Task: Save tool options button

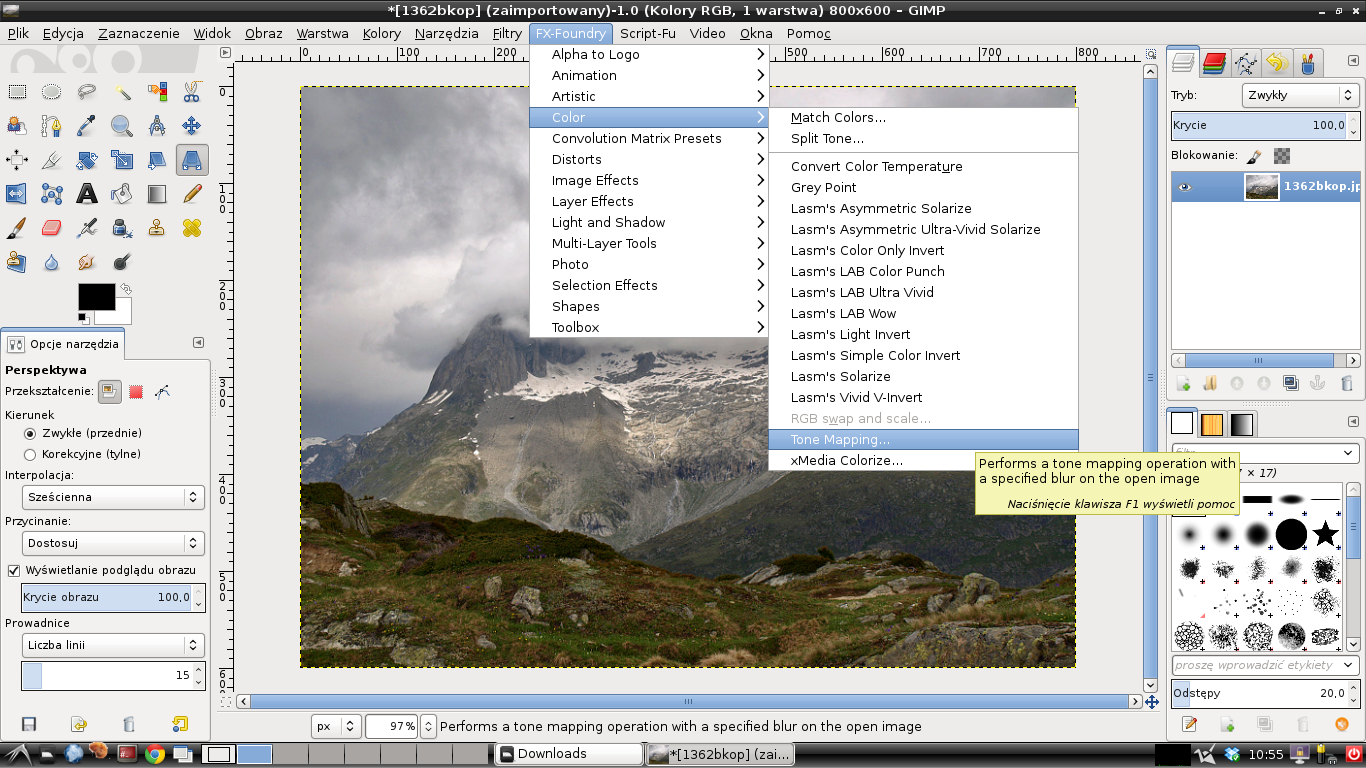Action: pyautogui.click(x=29, y=724)
